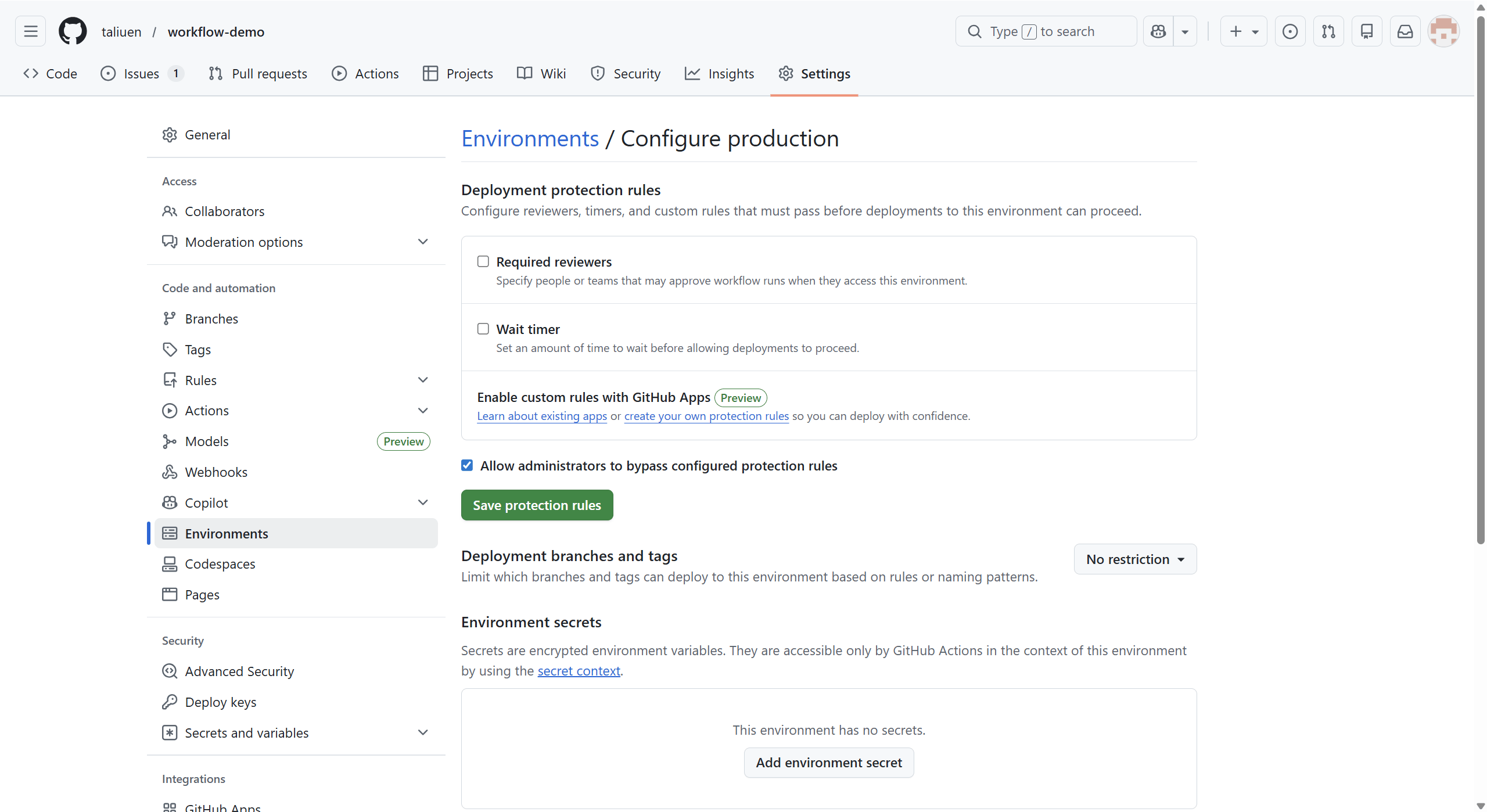Open the repositories icon in header

coord(1367,31)
